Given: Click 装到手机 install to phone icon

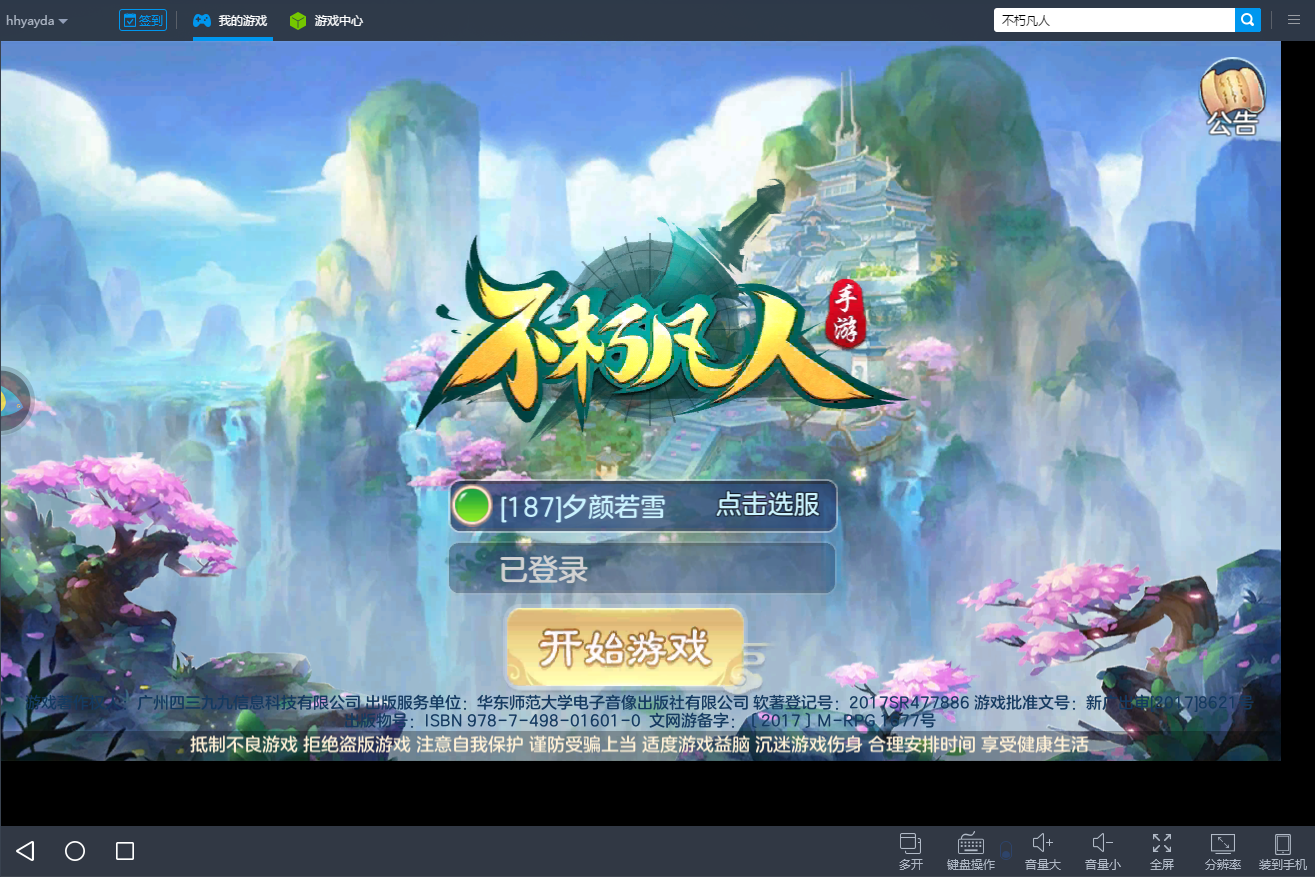Looking at the screenshot, I should pos(1282,851).
